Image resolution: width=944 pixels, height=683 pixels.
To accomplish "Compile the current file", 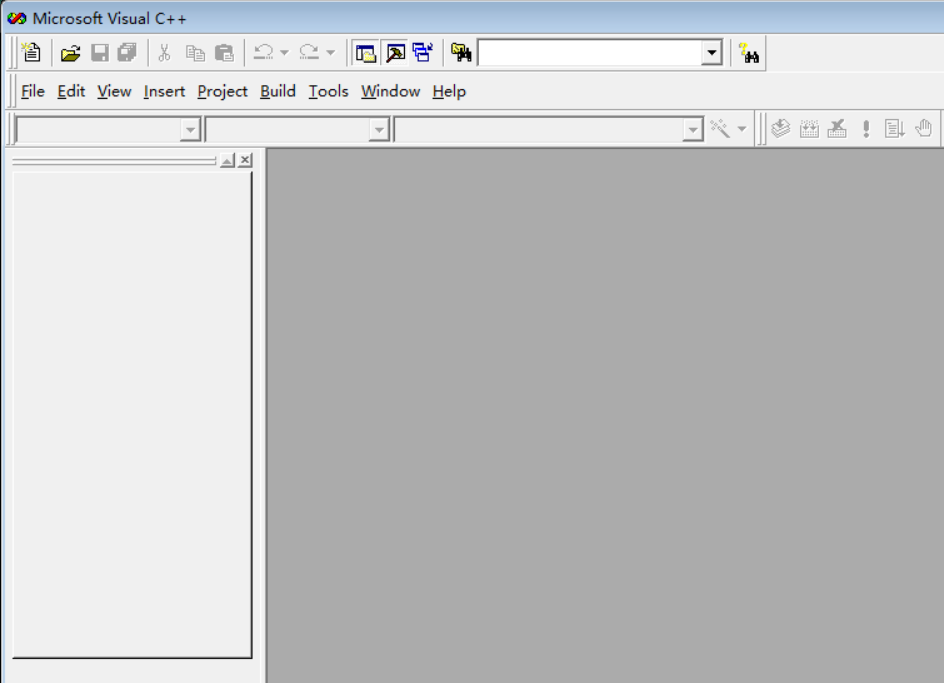I will coord(780,128).
